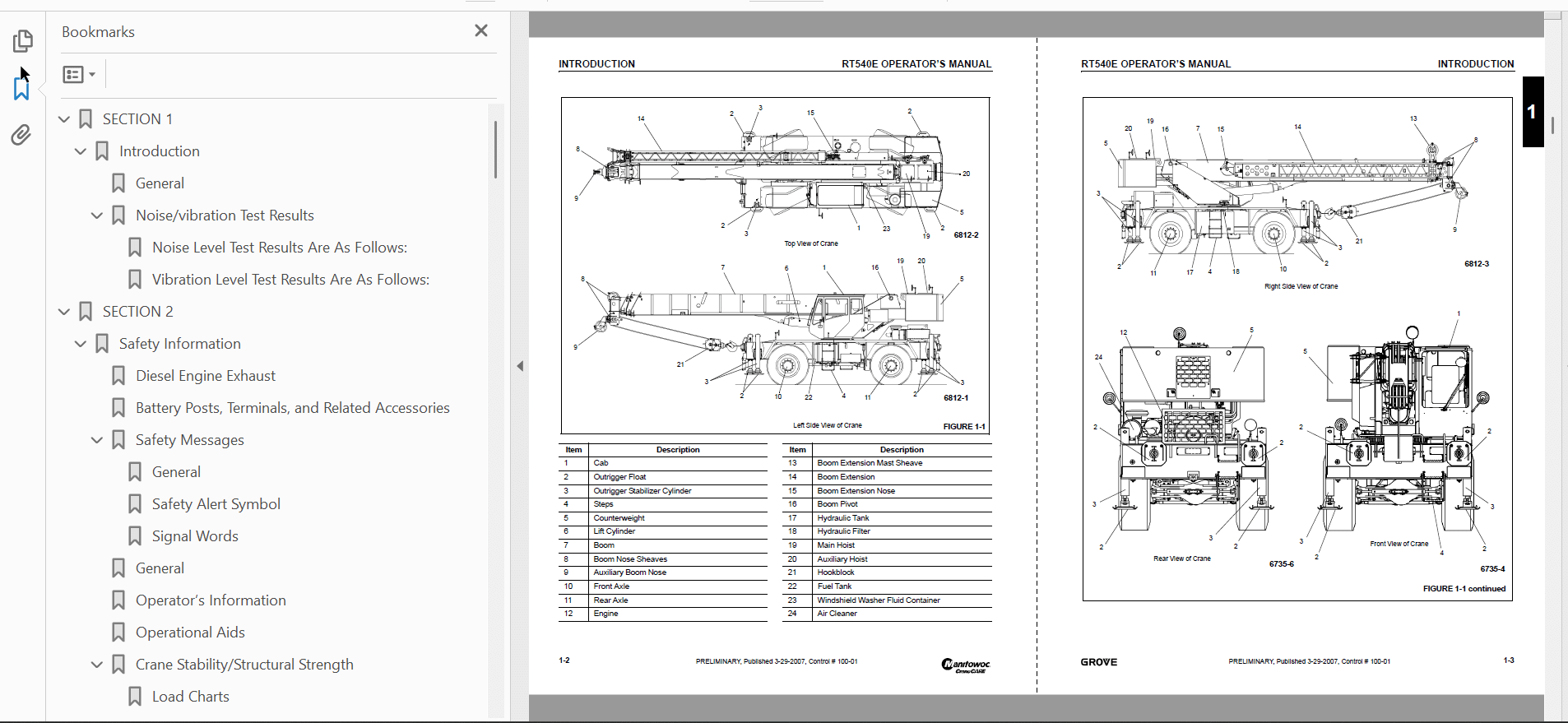Open the Attachments paperclip panel
The image size is (1568, 723).
tap(21, 135)
